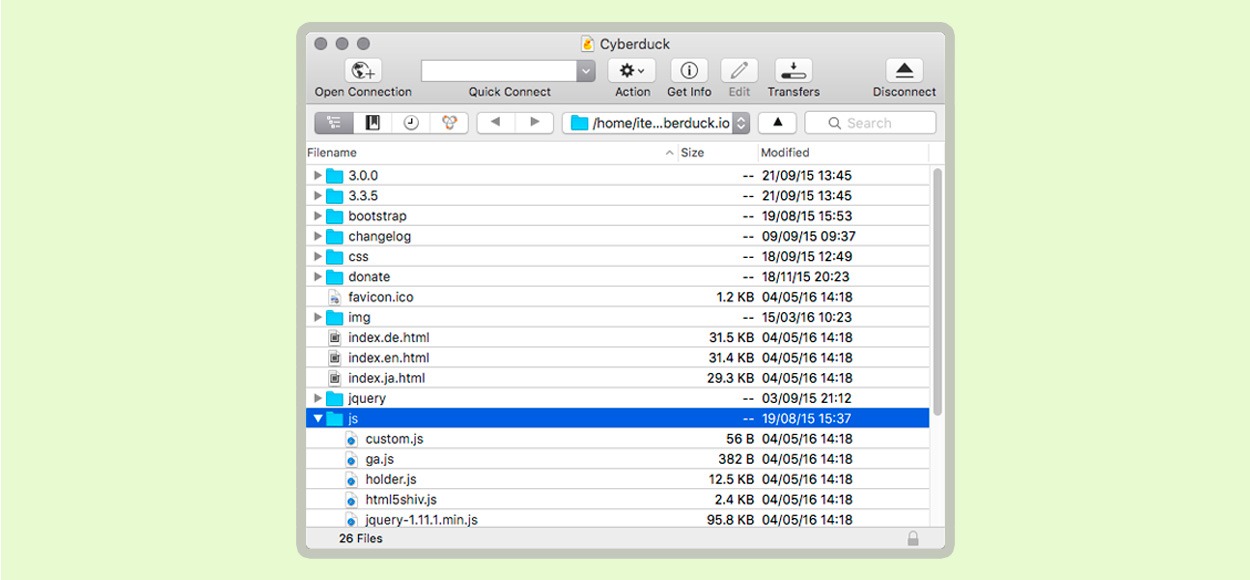This screenshot has width=1250, height=580.
Task: Go forward in navigation history
Action: [x=534, y=123]
